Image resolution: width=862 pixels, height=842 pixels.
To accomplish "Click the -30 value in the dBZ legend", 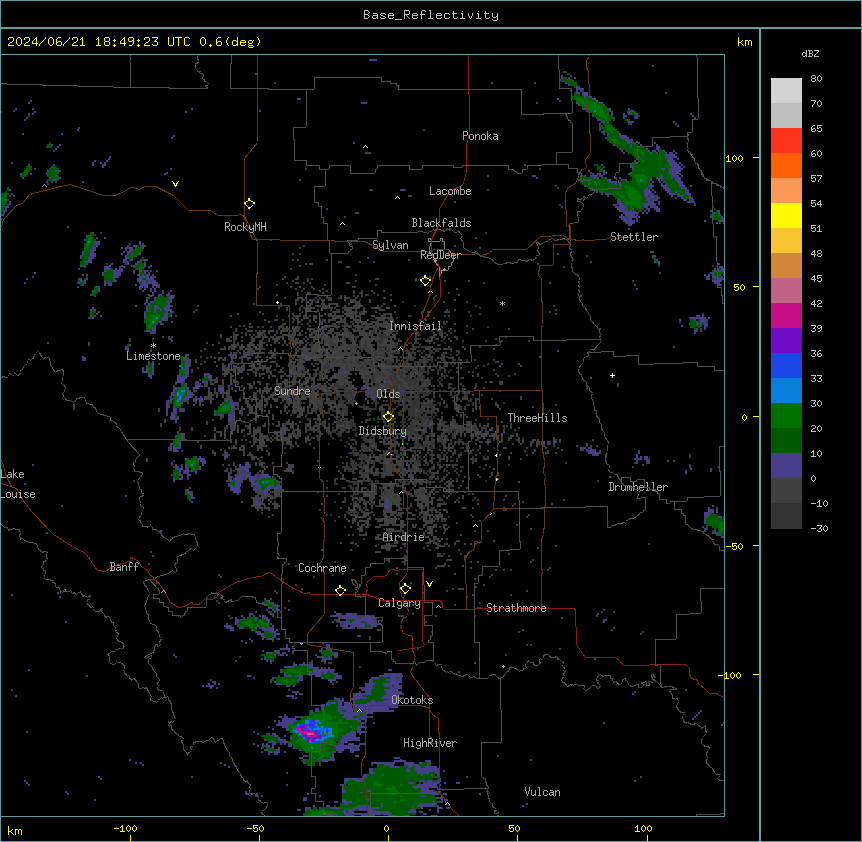I will pyautogui.click(x=819, y=528).
